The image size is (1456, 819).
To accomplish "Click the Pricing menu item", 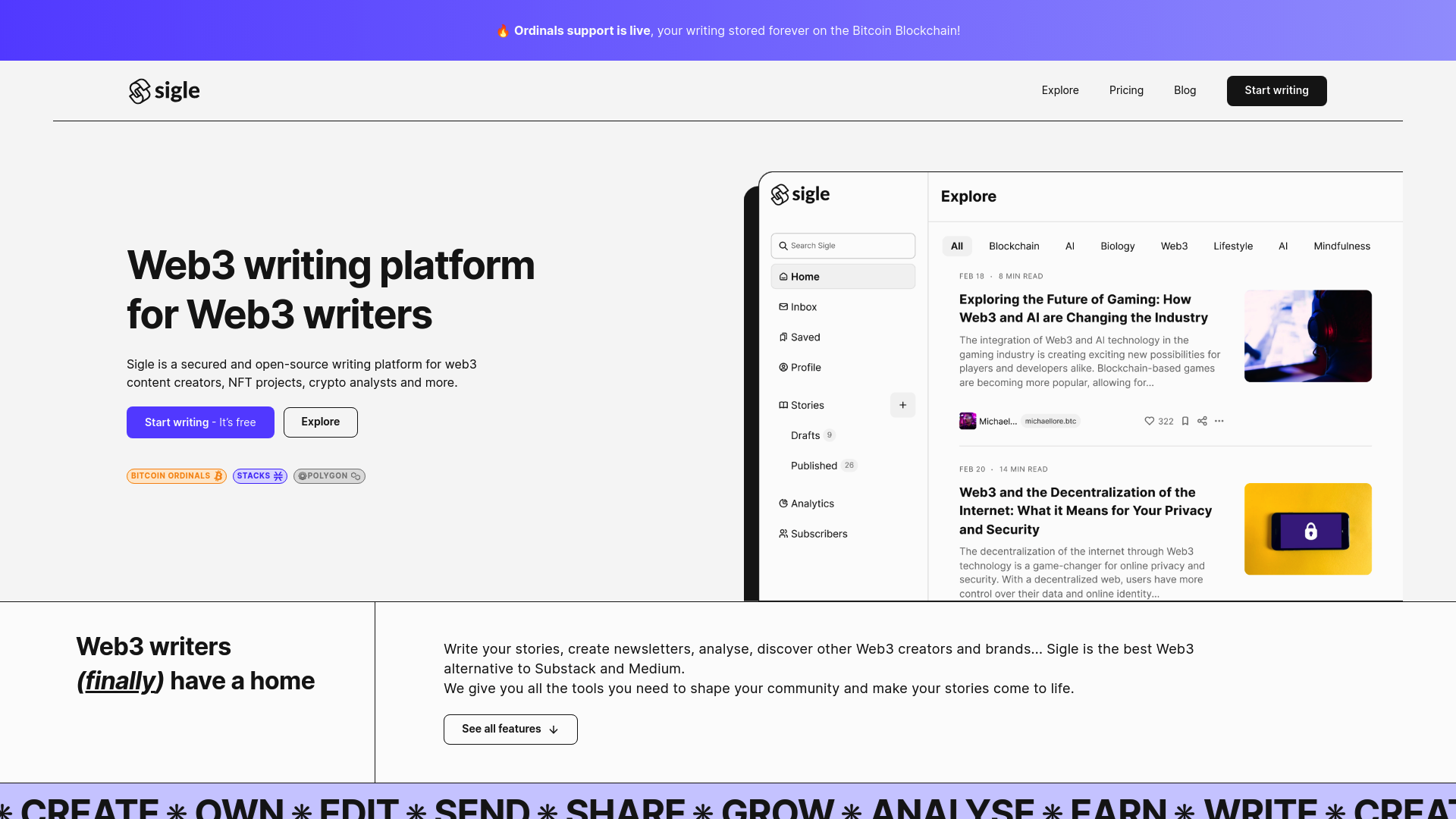I will pyautogui.click(x=1126, y=90).
